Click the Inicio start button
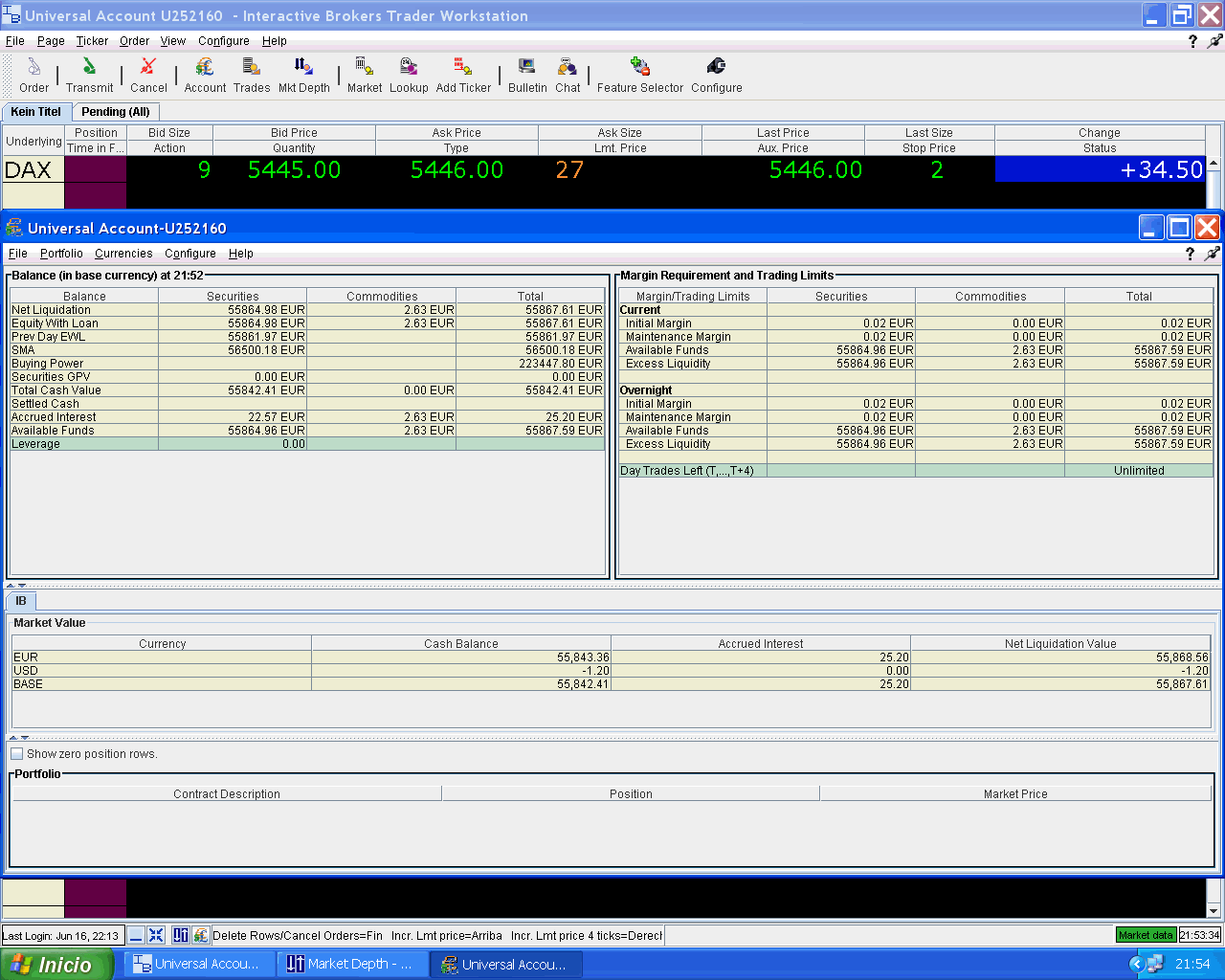The width and height of the screenshot is (1225, 980). [56, 964]
